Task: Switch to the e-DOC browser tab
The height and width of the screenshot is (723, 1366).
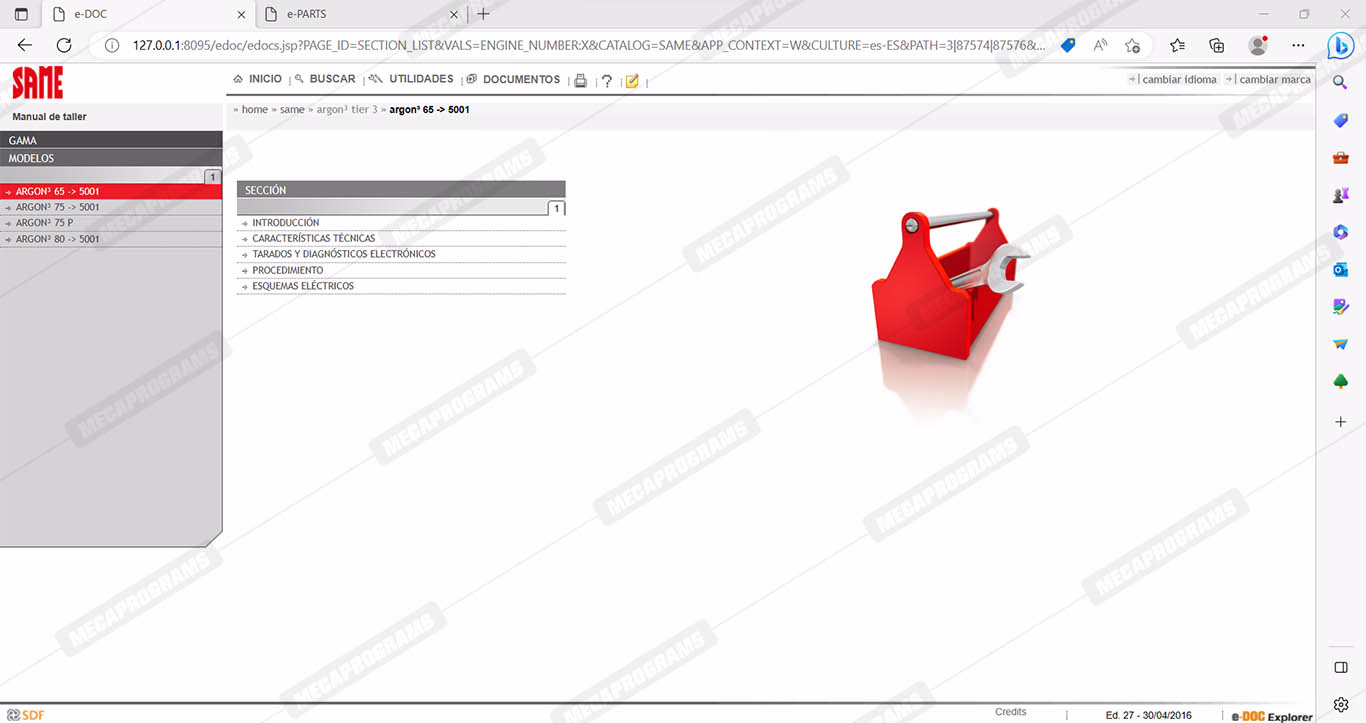Action: tap(150, 14)
